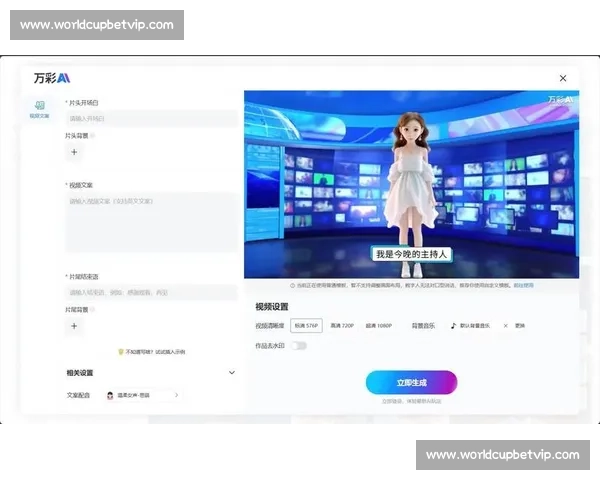Click the 片尾结束语 field label
The height and width of the screenshot is (480, 600).
[x=82, y=276]
